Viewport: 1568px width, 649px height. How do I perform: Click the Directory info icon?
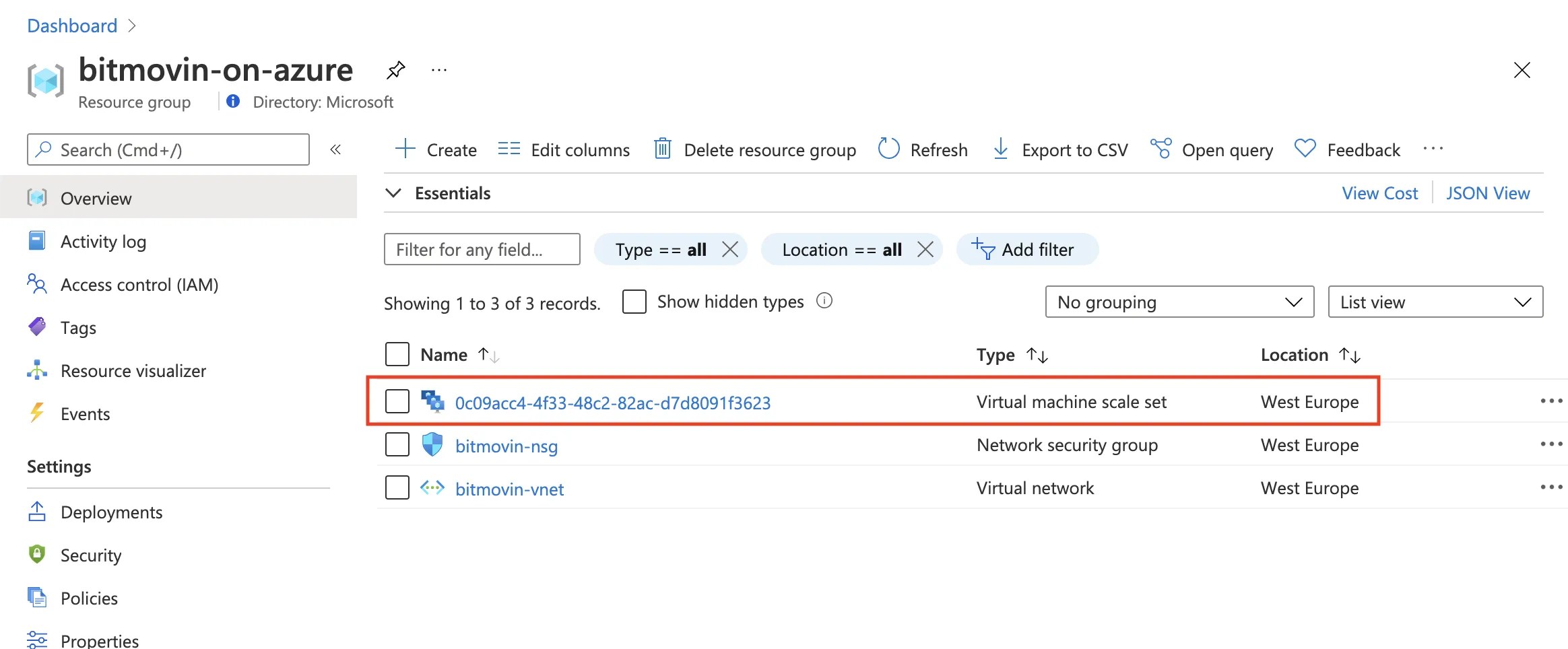(233, 101)
